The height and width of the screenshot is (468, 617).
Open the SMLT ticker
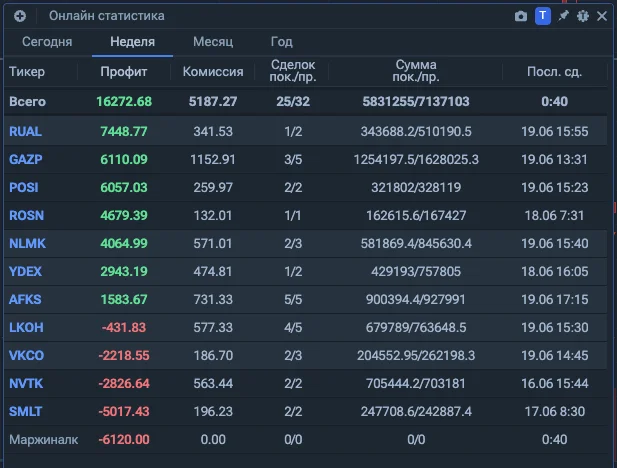(25, 411)
